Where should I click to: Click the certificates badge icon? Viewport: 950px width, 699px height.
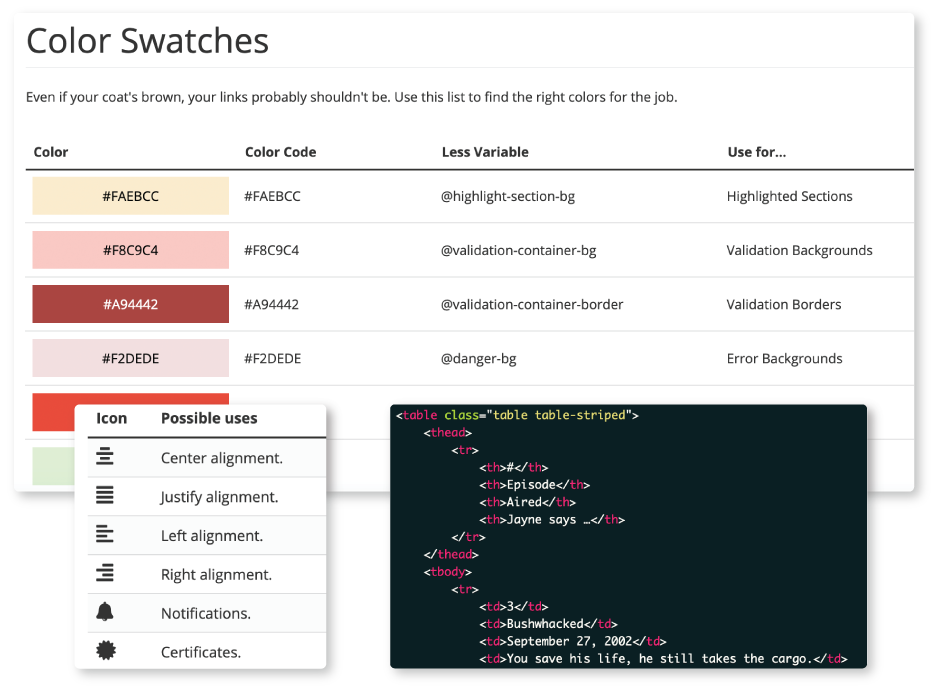105,651
